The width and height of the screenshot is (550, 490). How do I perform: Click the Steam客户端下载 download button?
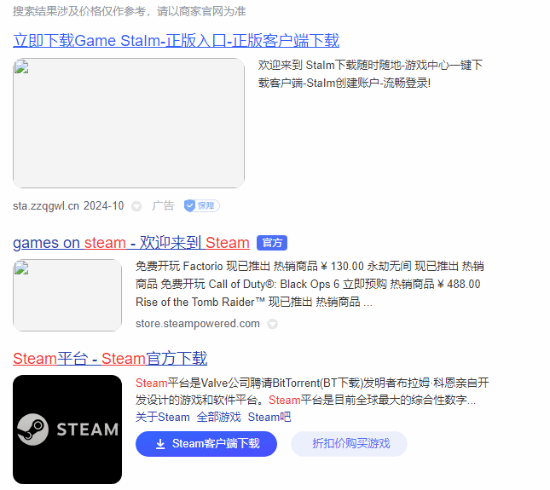[206, 444]
